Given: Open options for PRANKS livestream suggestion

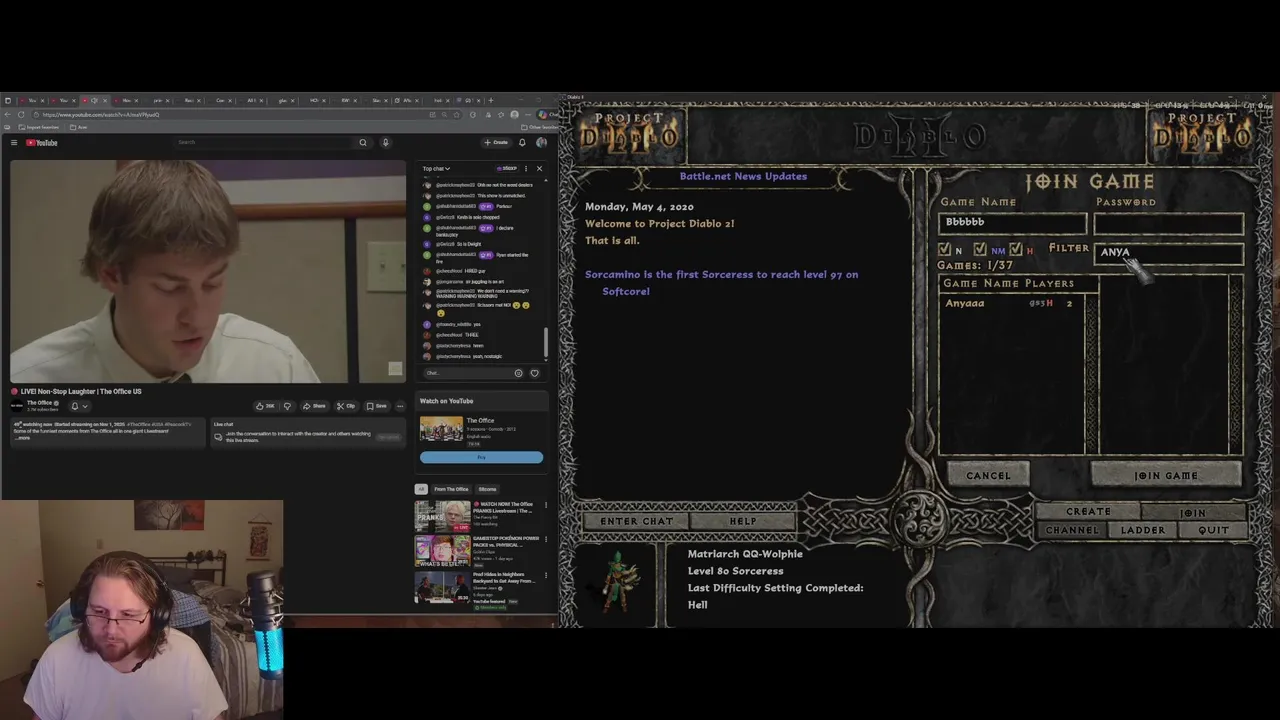Looking at the screenshot, I should 546,505.
